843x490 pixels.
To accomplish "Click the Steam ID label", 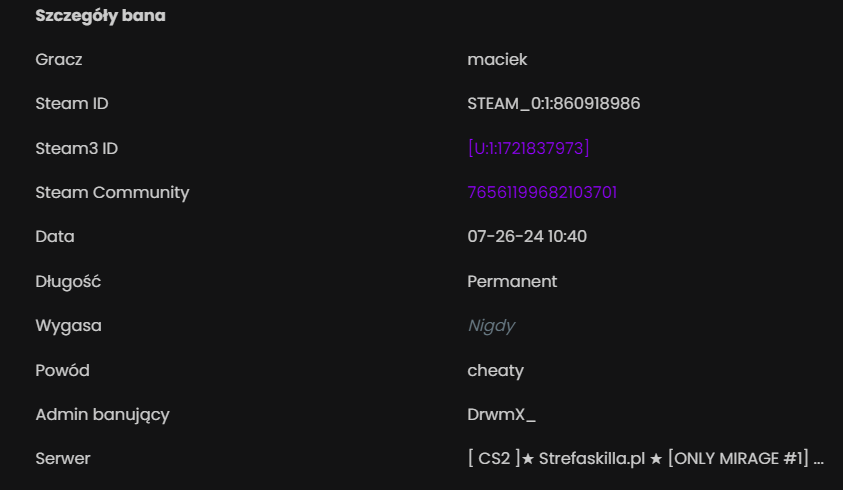I will tap(72, 103).
